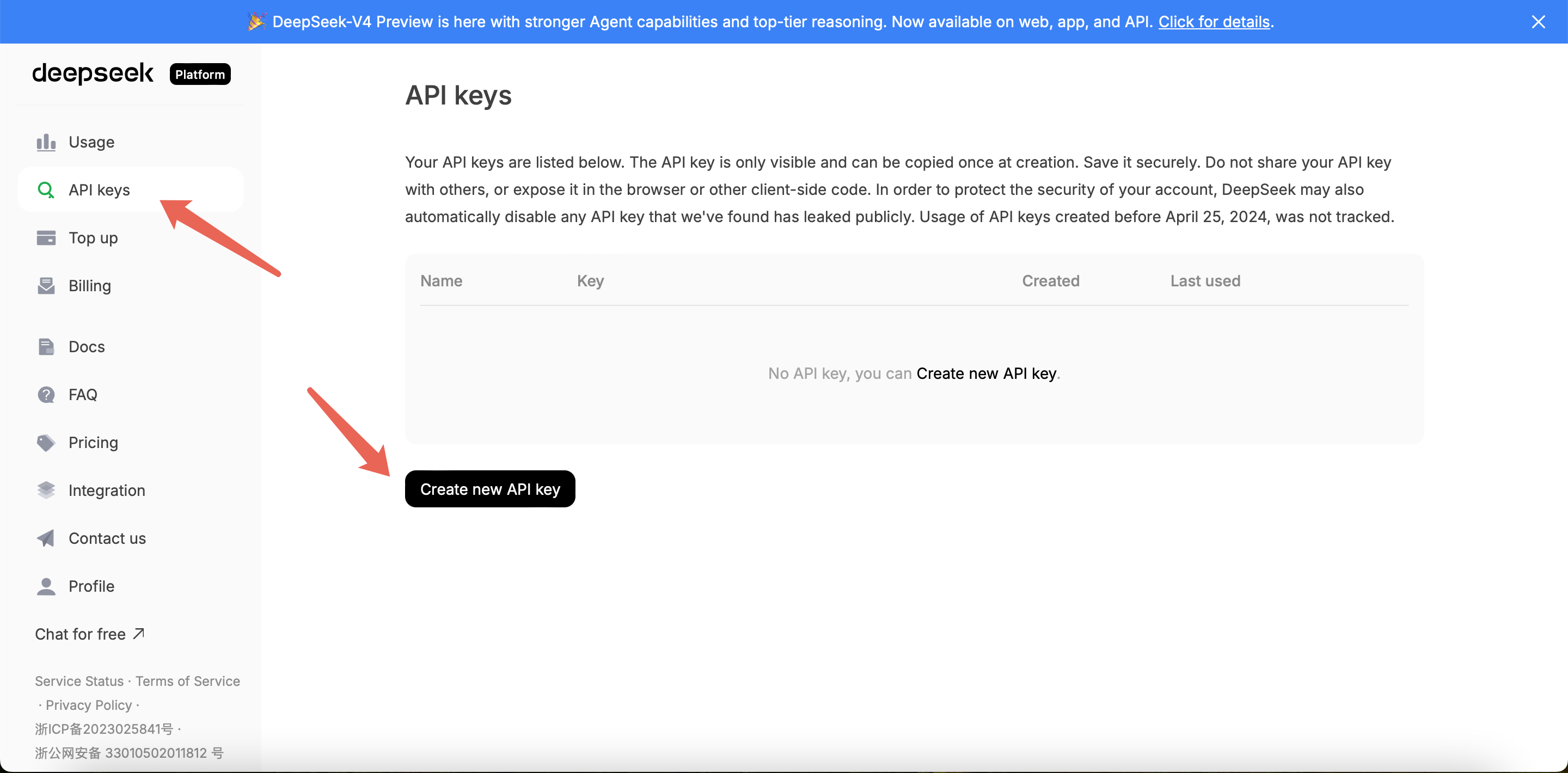The width and height of the screenshot is (1568, 773).
Task: Click the "No API key, you can" text
Action: pos(840,374)
